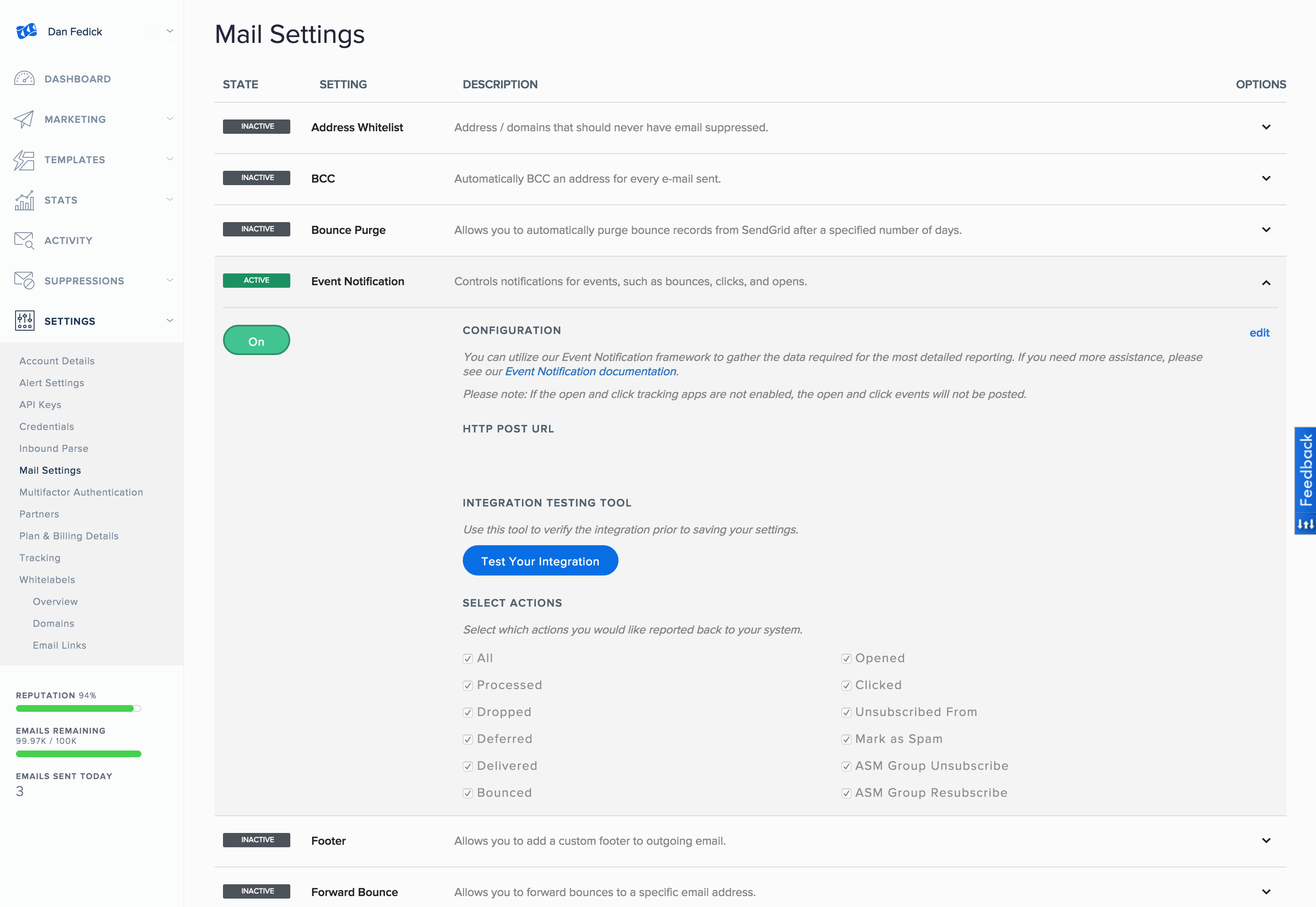Collapse the Event Notification section chevron
This screenshot has width=1316, height=907.
(1266, 282)
